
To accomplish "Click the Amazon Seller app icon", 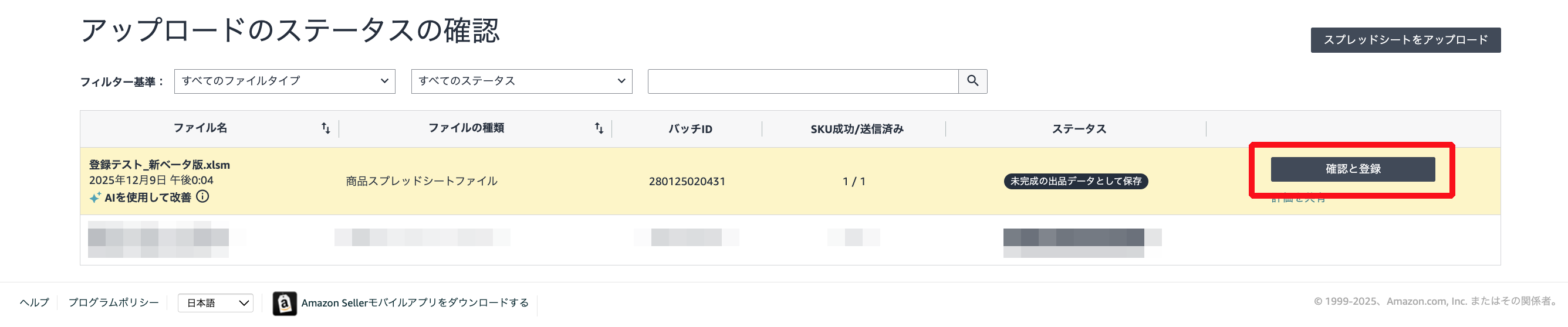I will (284, 304).
